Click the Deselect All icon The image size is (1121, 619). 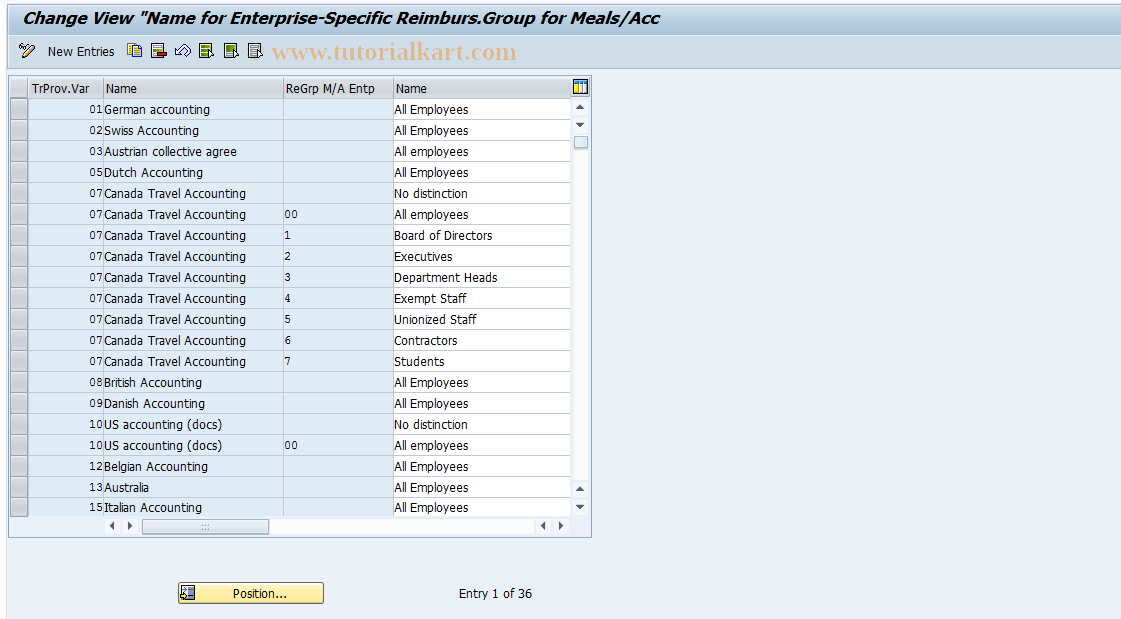pos(255,51)
